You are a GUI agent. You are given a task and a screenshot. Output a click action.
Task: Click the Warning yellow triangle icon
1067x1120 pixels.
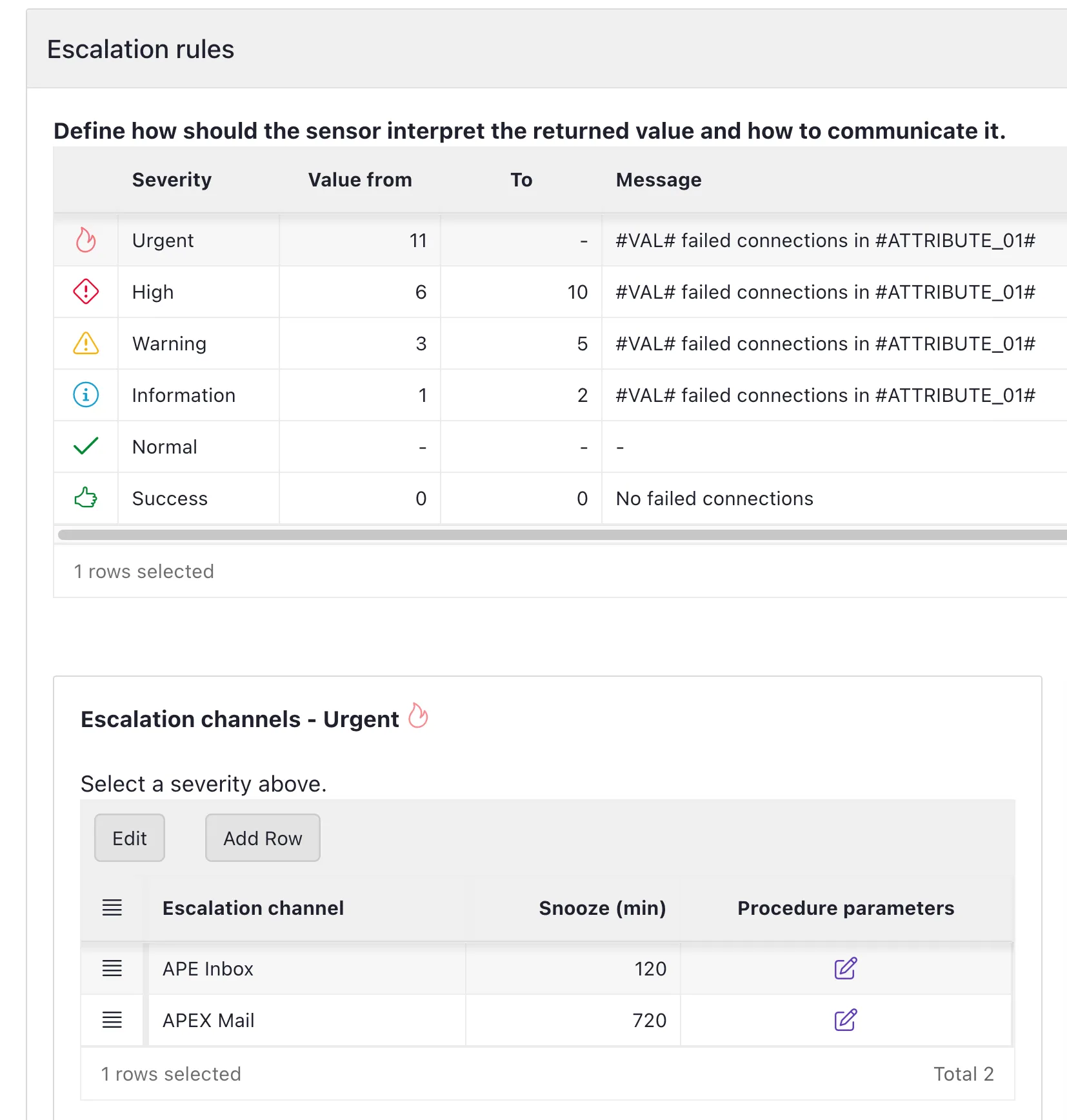(x=85, y=343)
